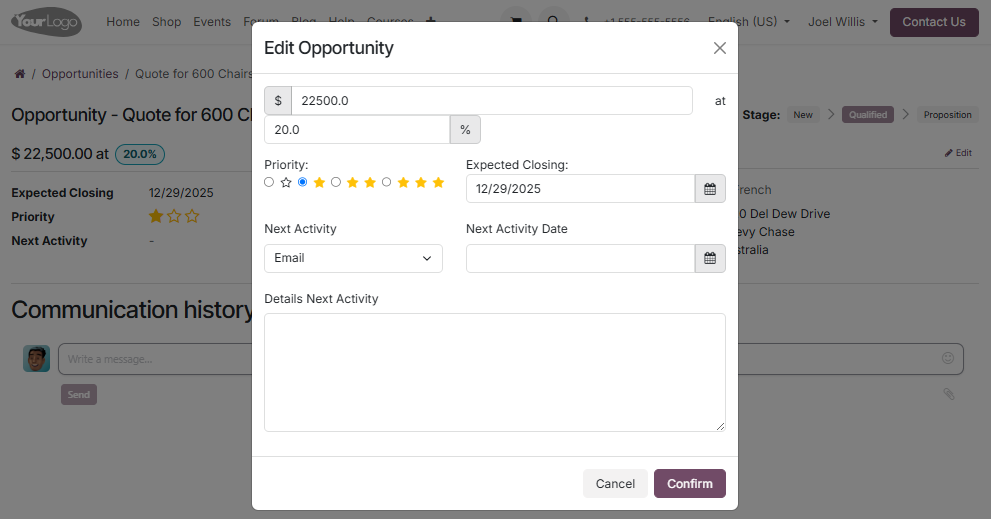Image resolution: width=991 pixels, height=519 pixels.
Task: Click the Details Next Activity text area
Action: [494, 372]
